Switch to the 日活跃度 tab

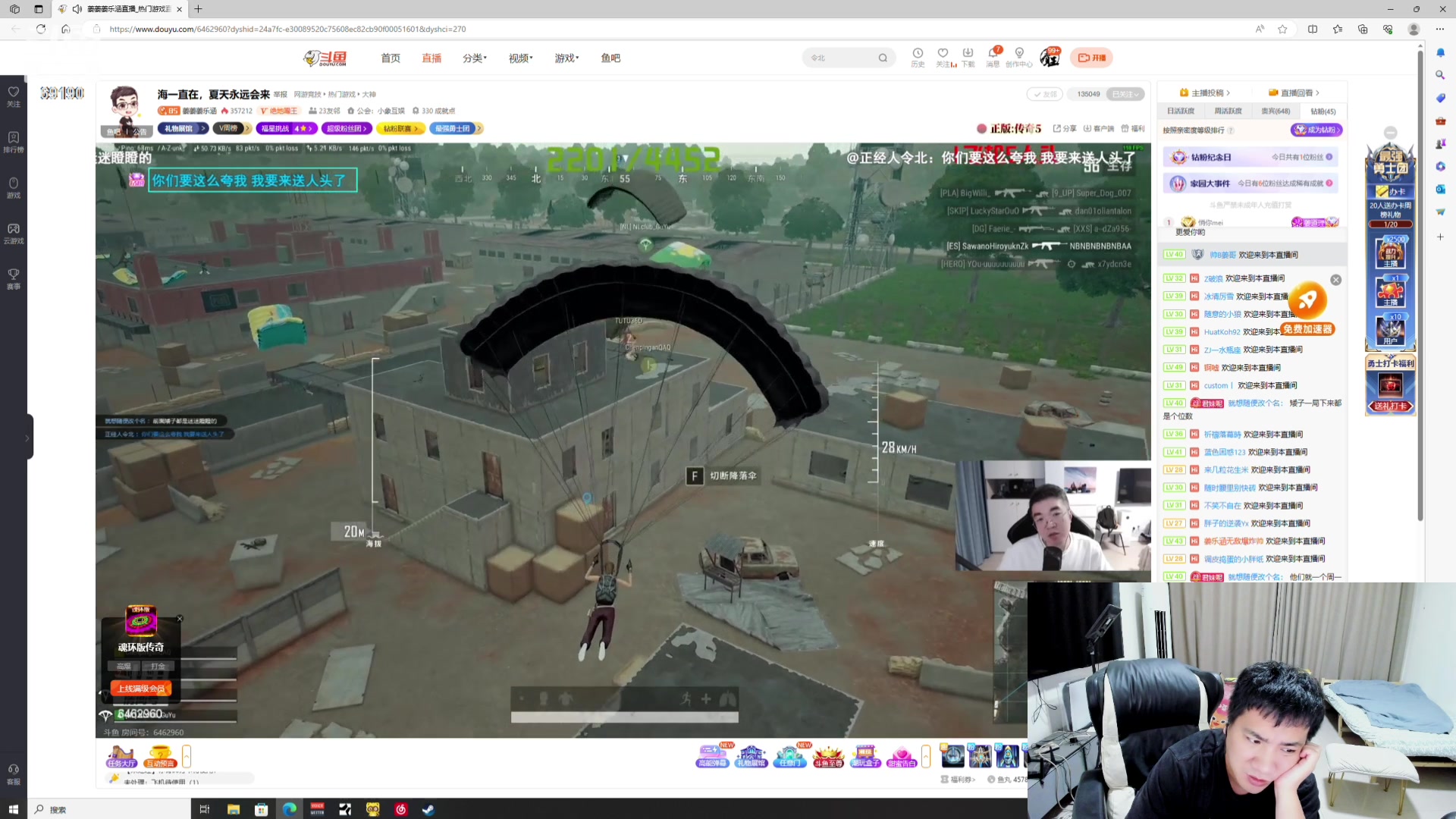click(1181, 111)
